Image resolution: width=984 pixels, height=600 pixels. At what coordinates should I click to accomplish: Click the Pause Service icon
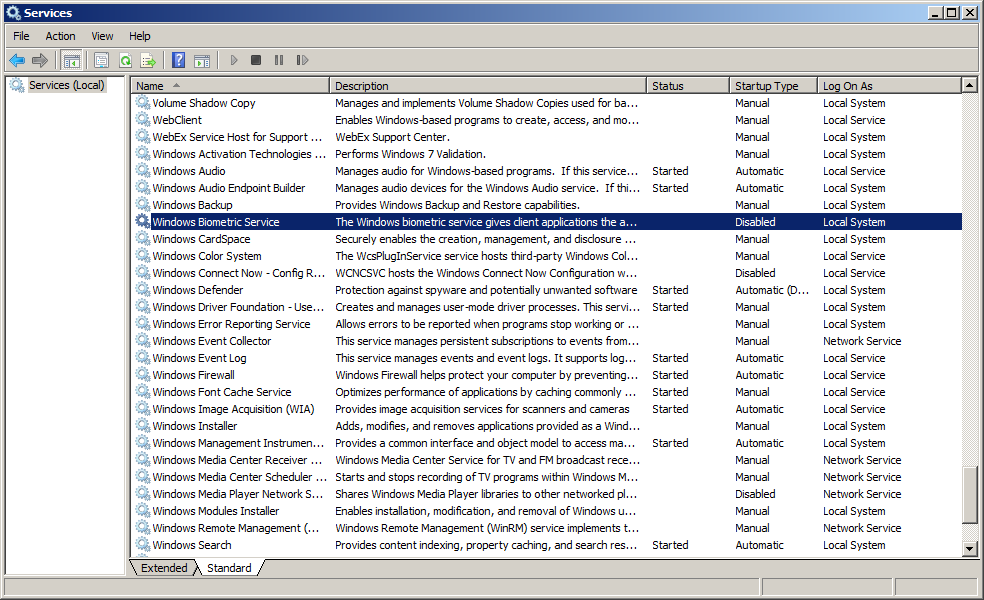coord(279,60)
